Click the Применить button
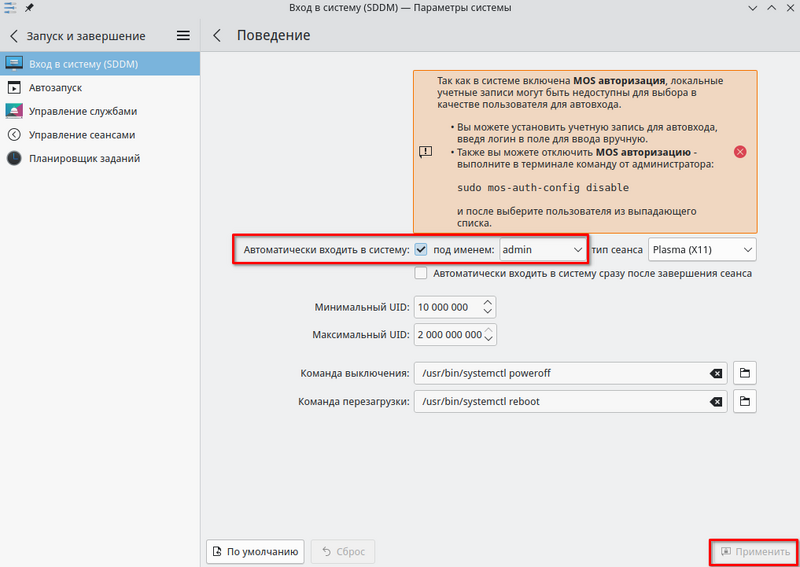This screenshot has width=800, height=567. 754,552
